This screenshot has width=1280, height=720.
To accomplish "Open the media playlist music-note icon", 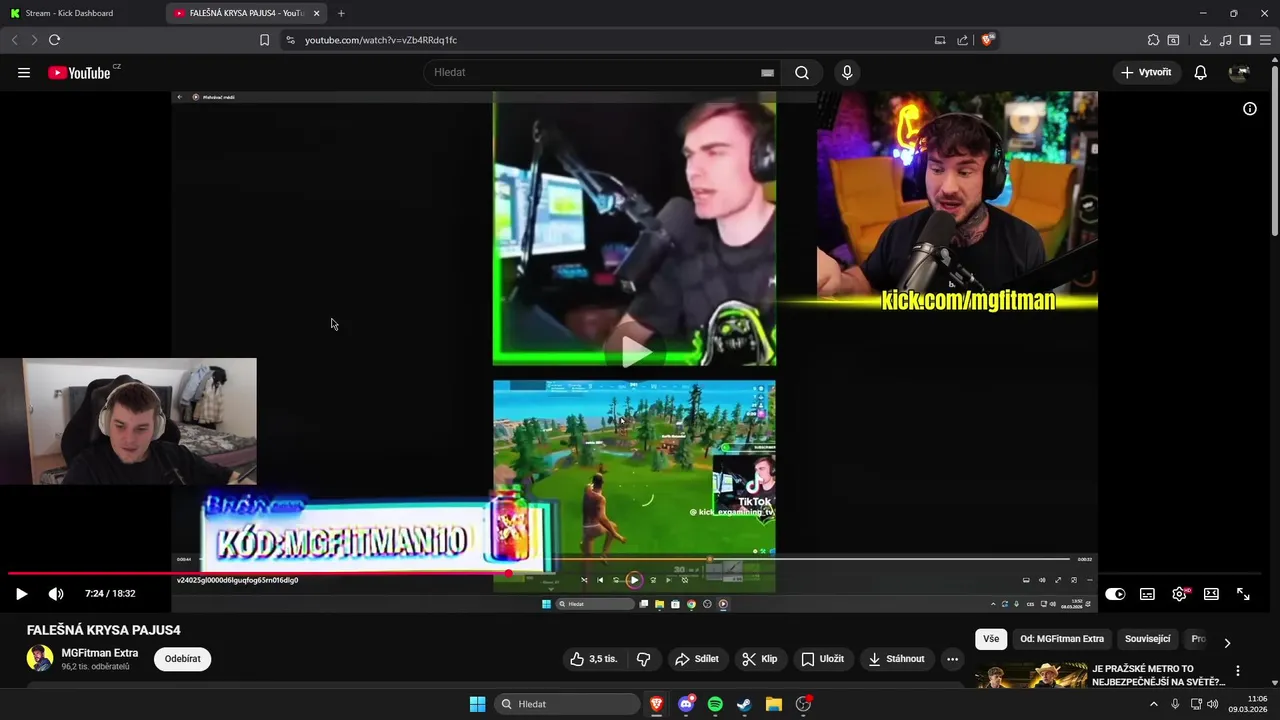I will coord(1226,40).
